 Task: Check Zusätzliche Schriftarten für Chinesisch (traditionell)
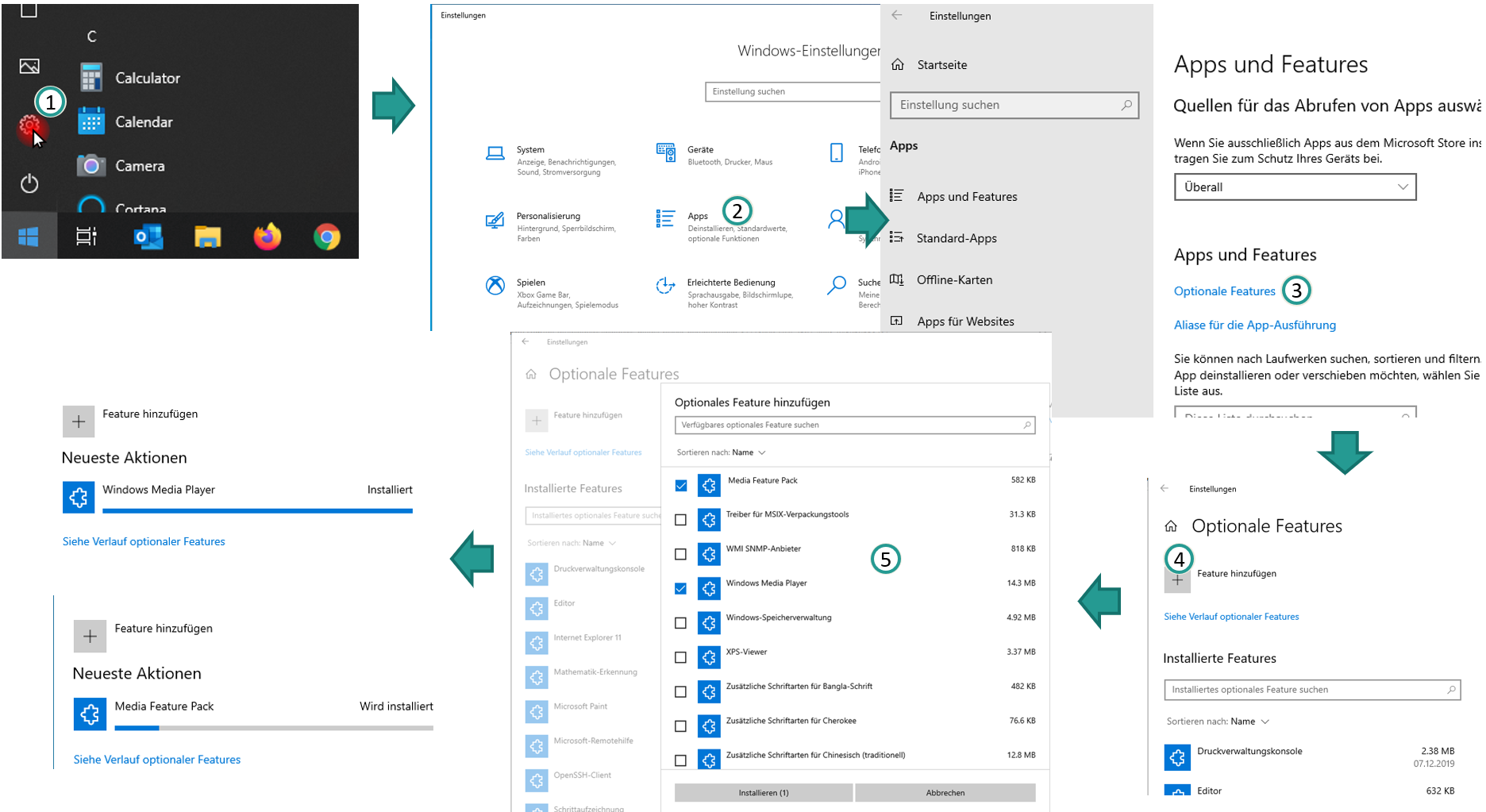[x=680, y=760]
